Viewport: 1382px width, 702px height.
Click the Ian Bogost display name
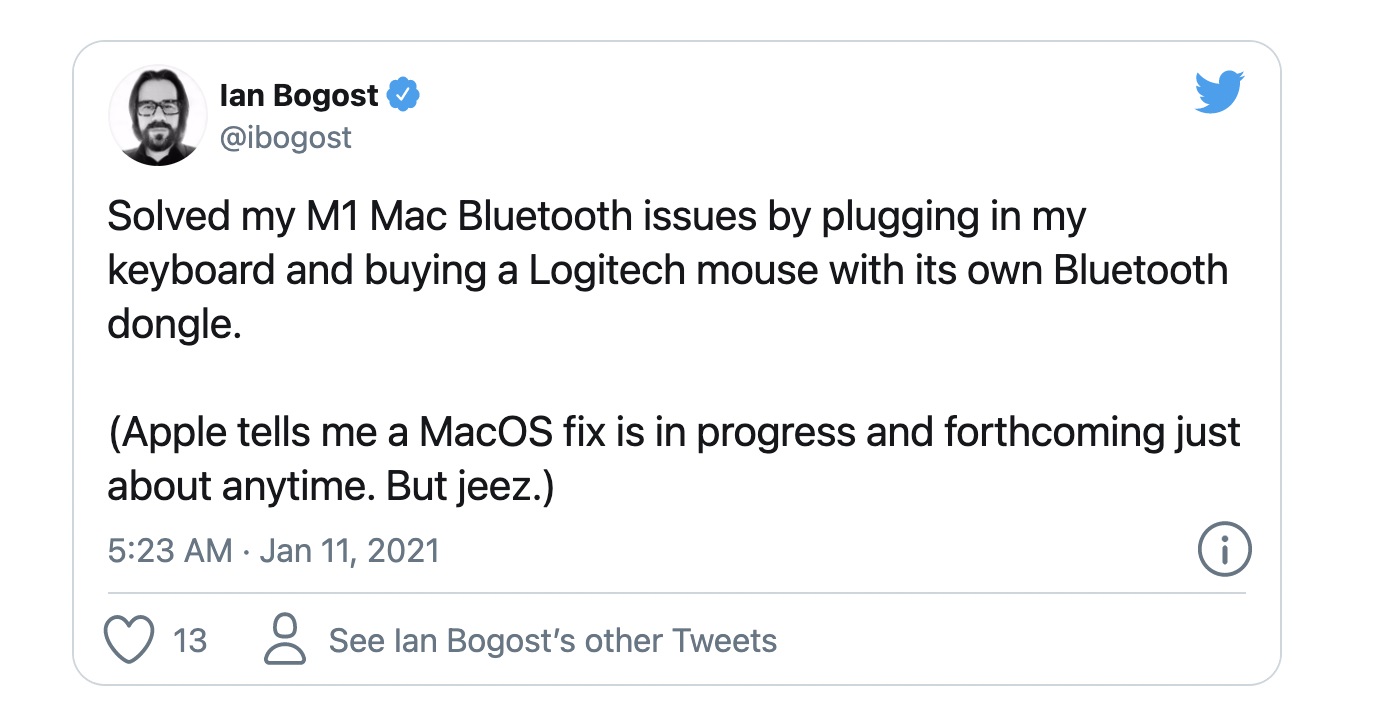tap(299, 96)
